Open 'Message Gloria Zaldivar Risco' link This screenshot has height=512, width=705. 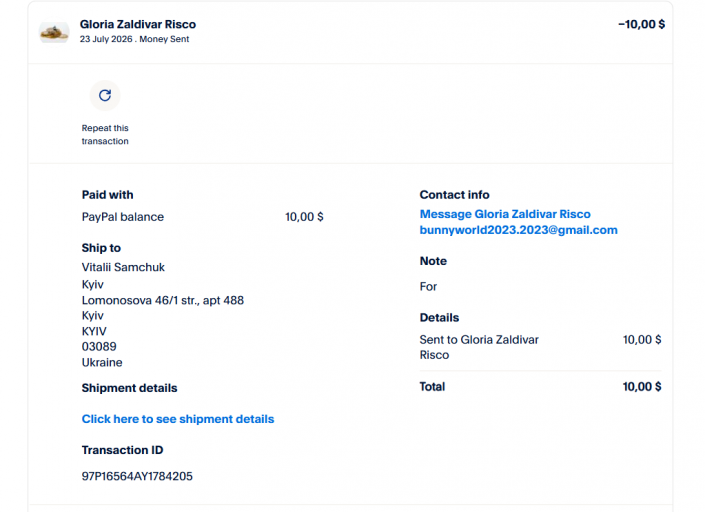(x=505, y=214)
